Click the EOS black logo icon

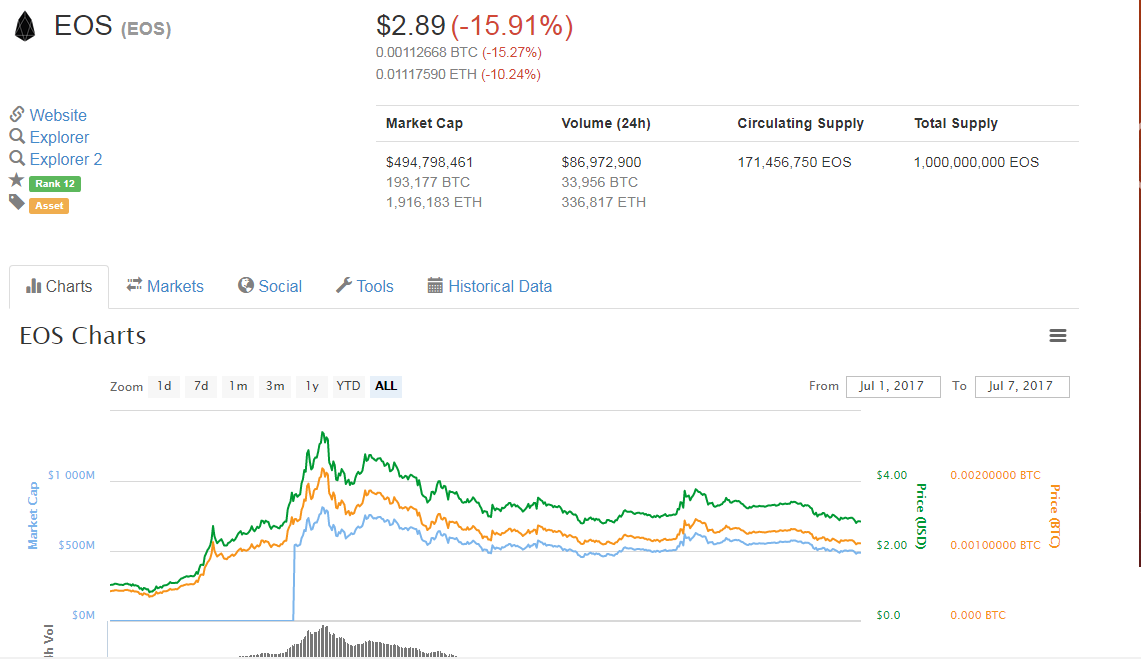pos(25,27)
